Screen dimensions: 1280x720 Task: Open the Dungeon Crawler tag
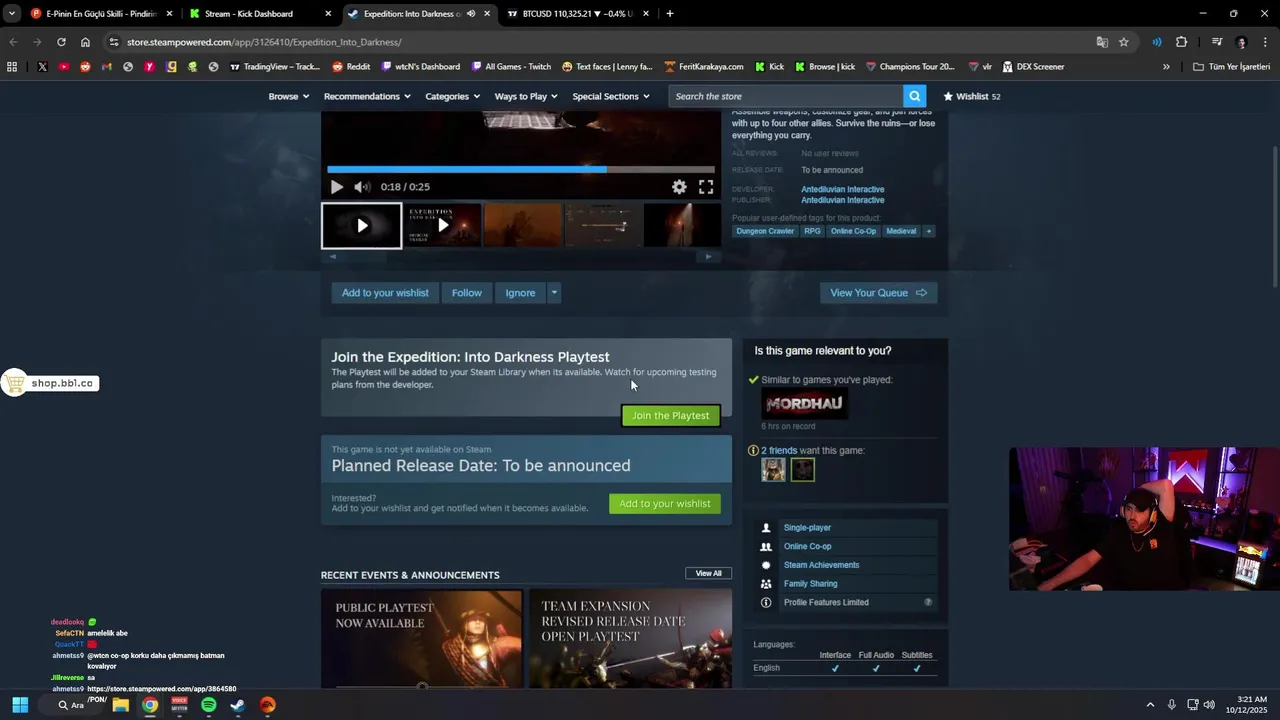[x=765, y=231]
